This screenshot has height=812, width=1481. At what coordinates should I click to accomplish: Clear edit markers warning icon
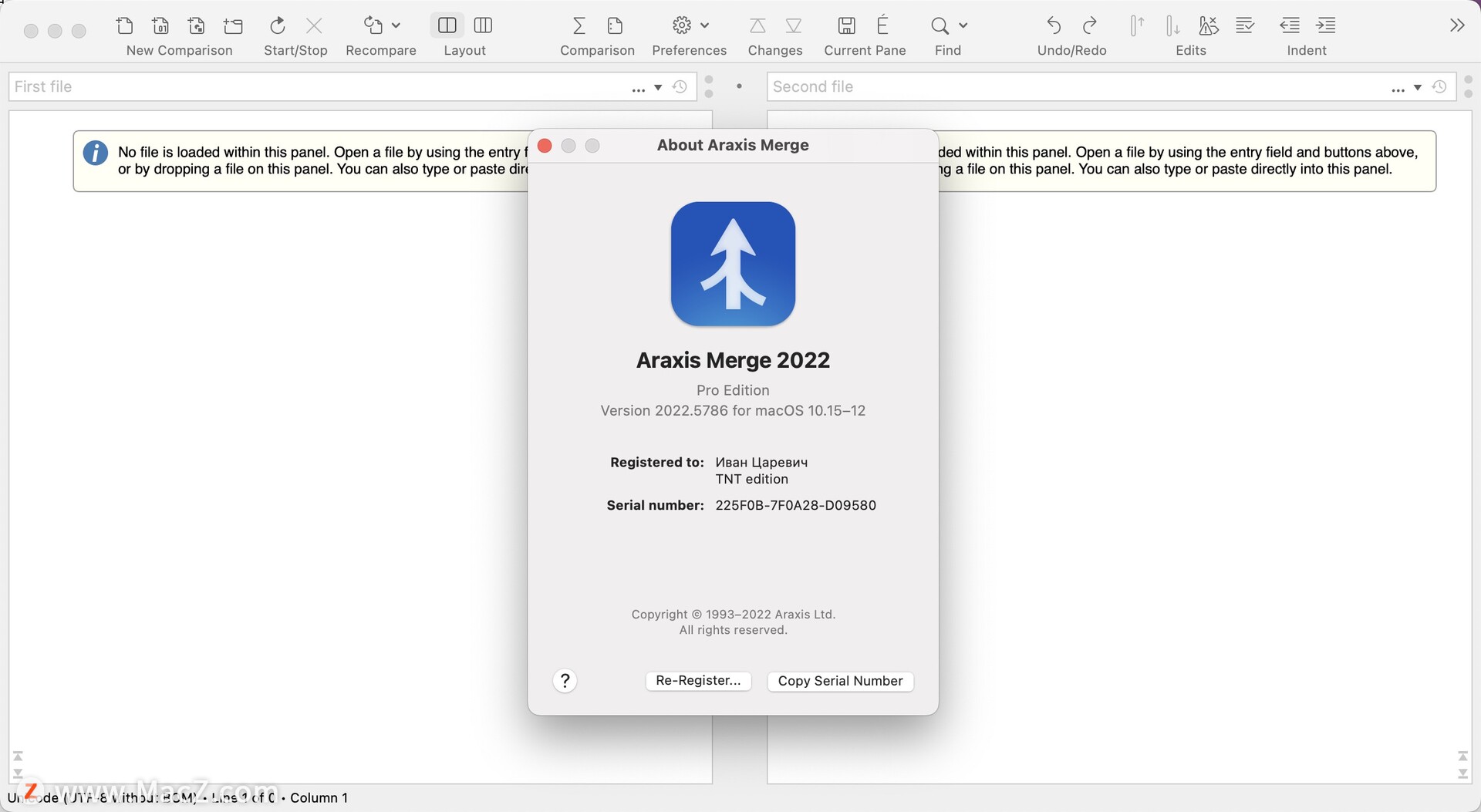coord(1209,25)
